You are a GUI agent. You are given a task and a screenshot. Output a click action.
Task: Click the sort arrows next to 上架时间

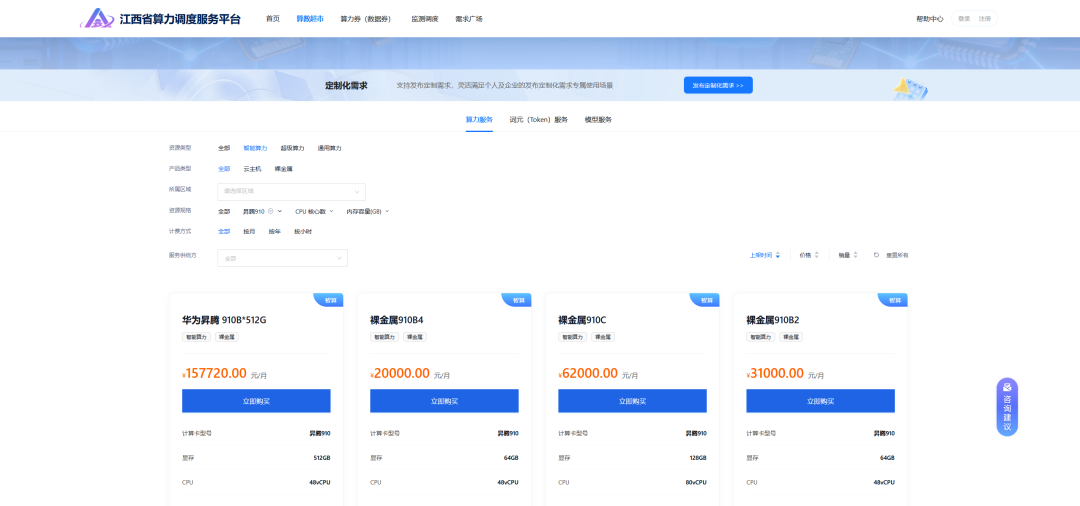[x=778, y=255]
